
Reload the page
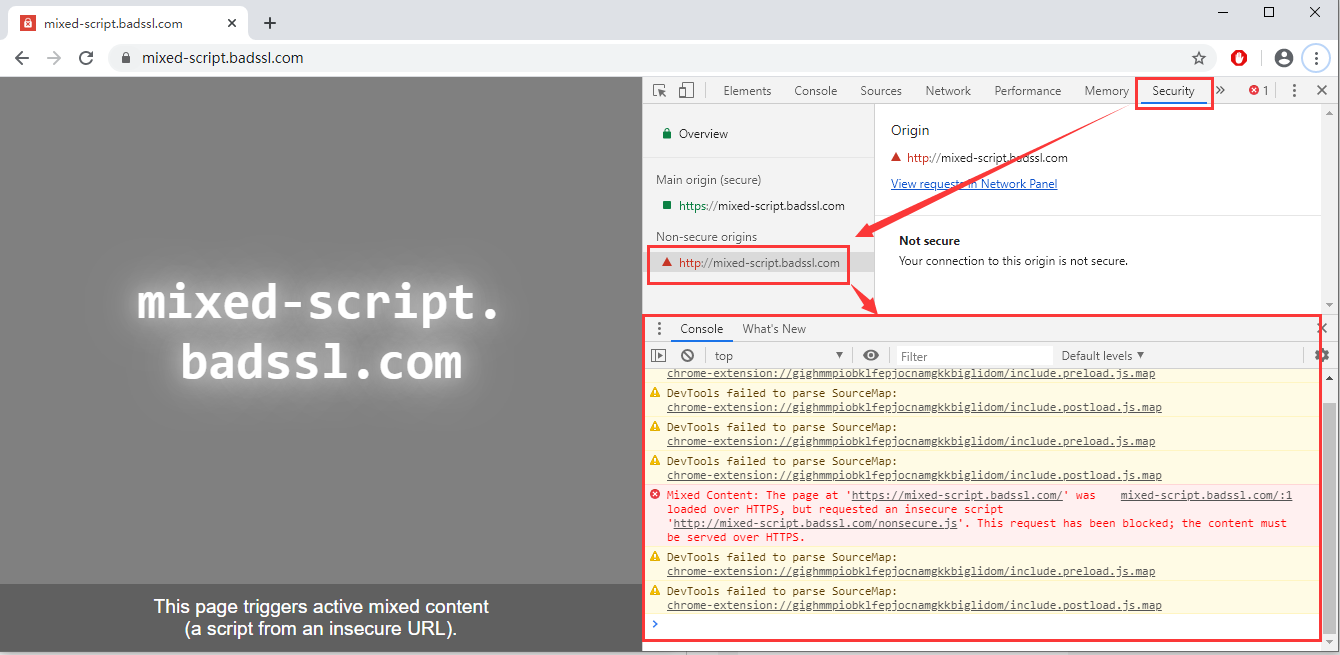(86, 58)
